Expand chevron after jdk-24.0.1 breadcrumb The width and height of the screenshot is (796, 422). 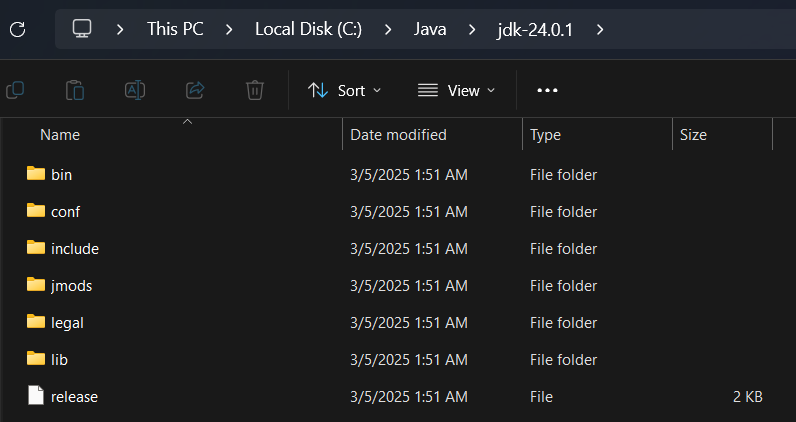pos(600,29)
